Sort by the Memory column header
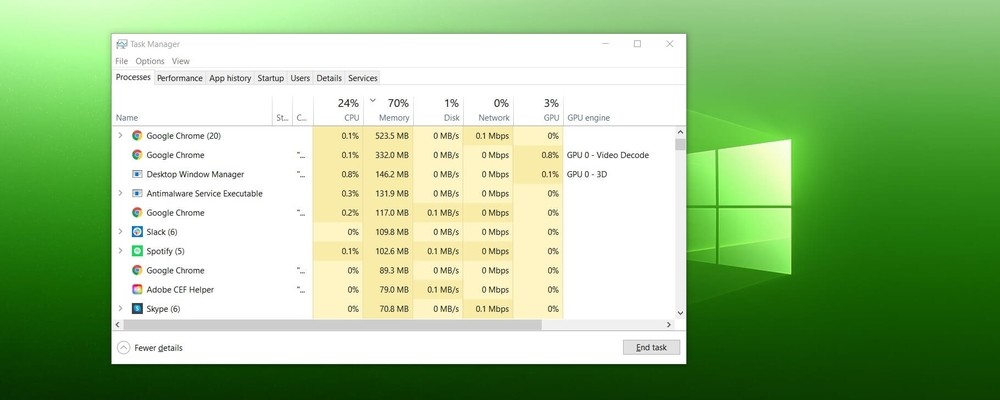The height and width of the screenshot is (400, 1000). point(388,110)
